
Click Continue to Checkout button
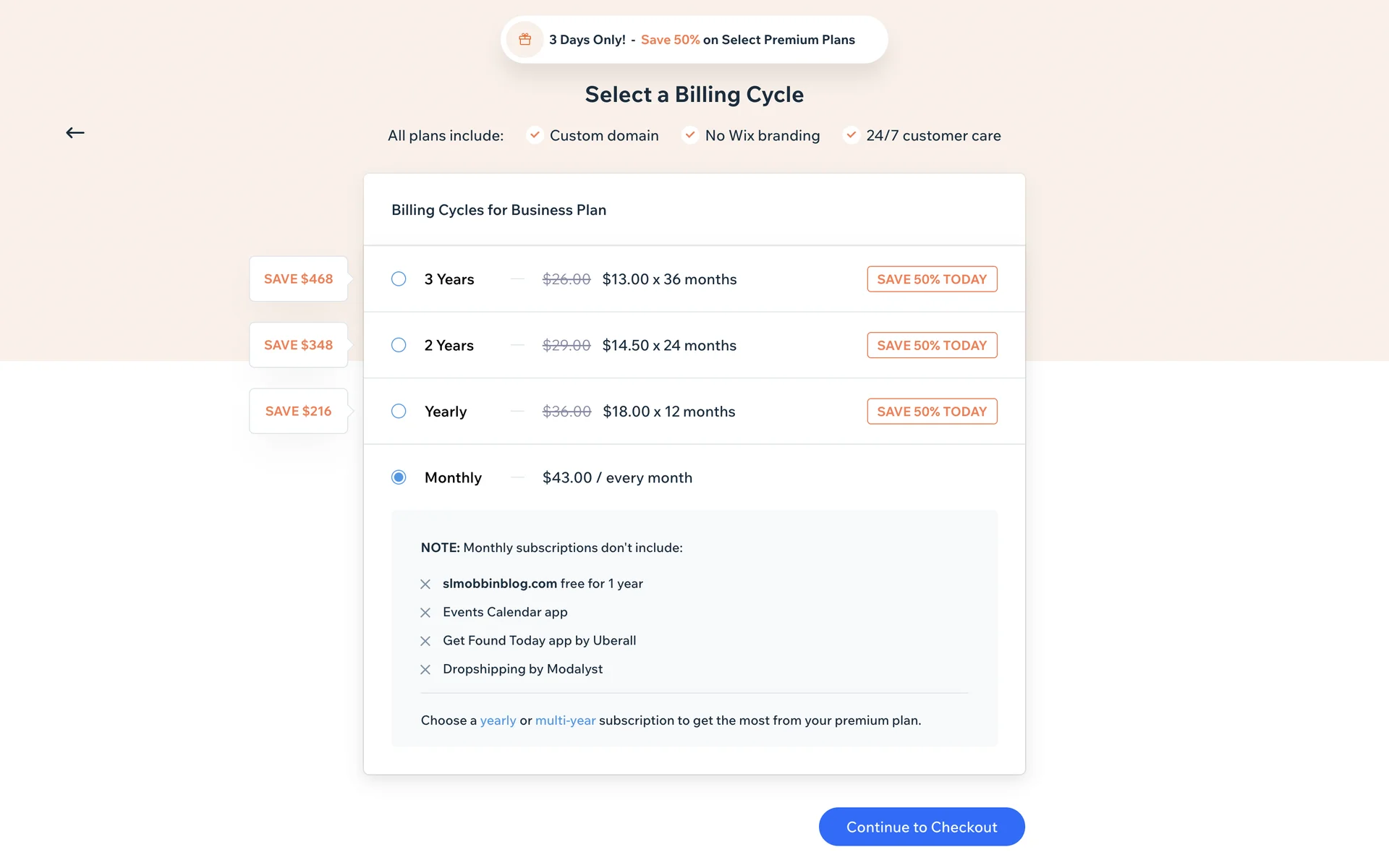pyautogui.click(x=922, y=827)
